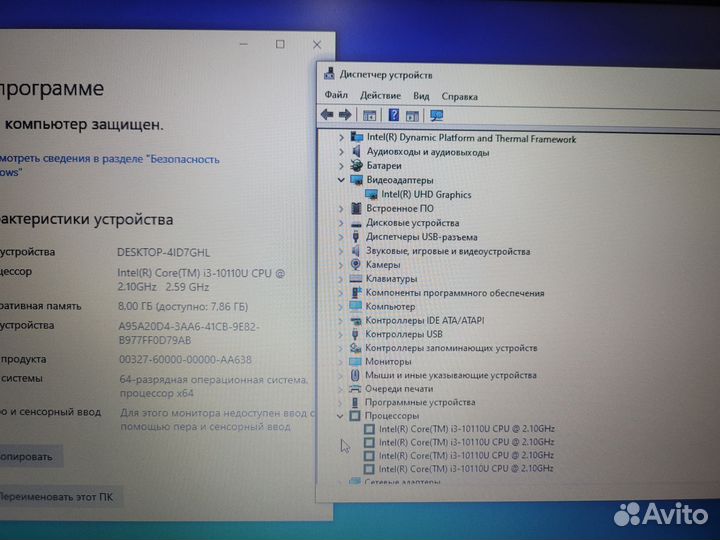The height and width of the screenshot is (540, 720).
Task: Open the Безопасность Windows details link
Action: click(x=109, y=165)
